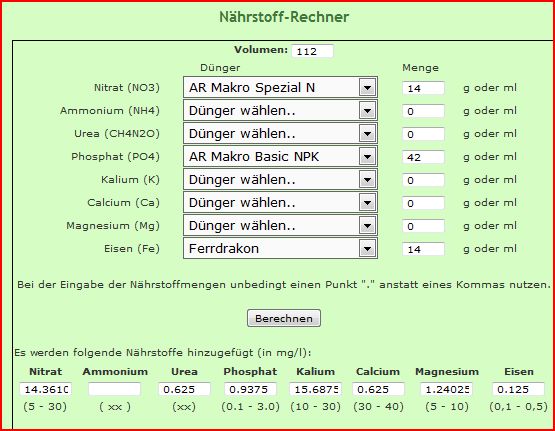The width and height of the screenshot is (555, 431).
Task: Focus the Eisen amount input field
Action: click(423, 249)
